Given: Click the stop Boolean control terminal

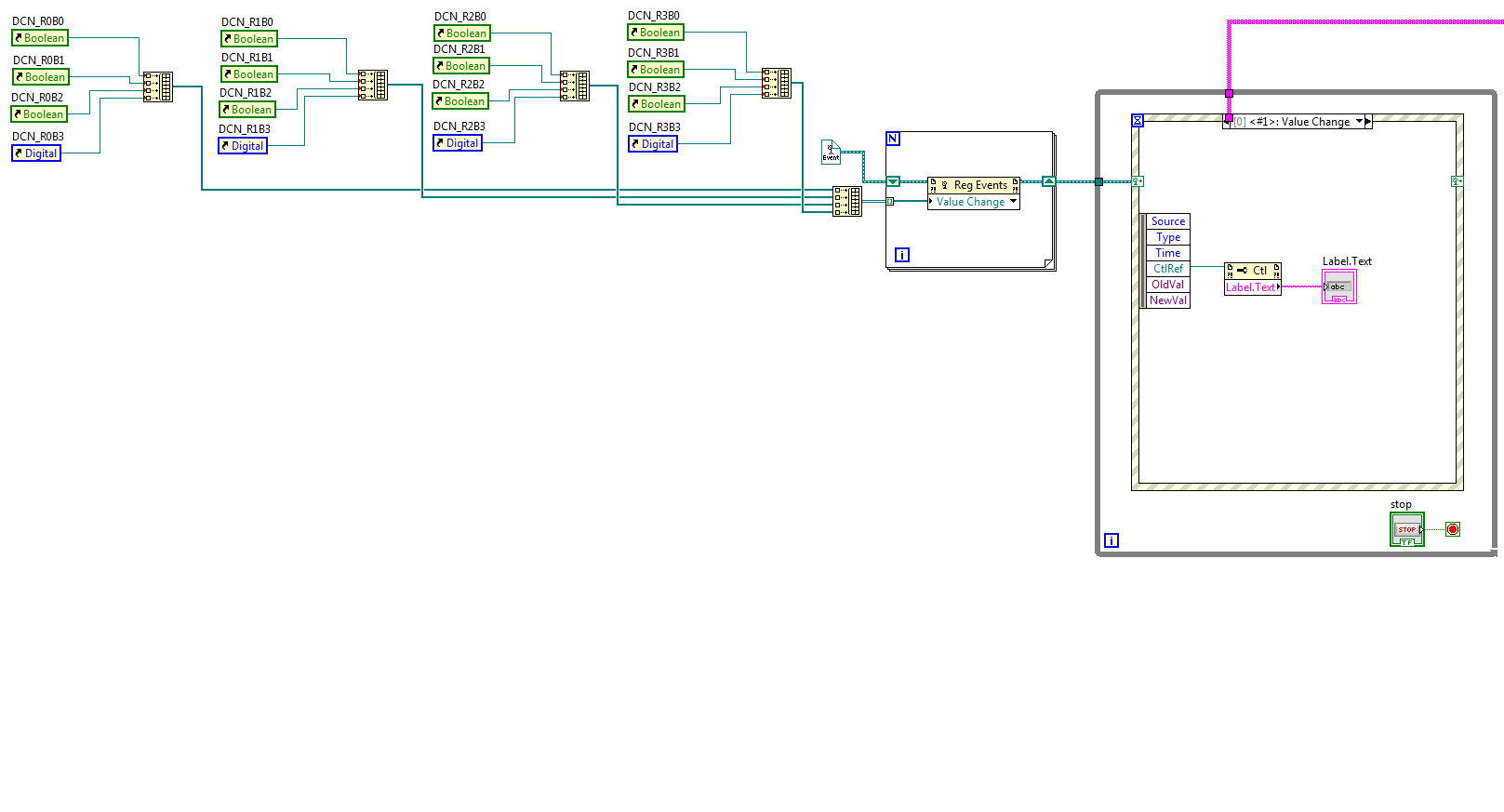Looking at the screenshot, I should click(1406, 529).
